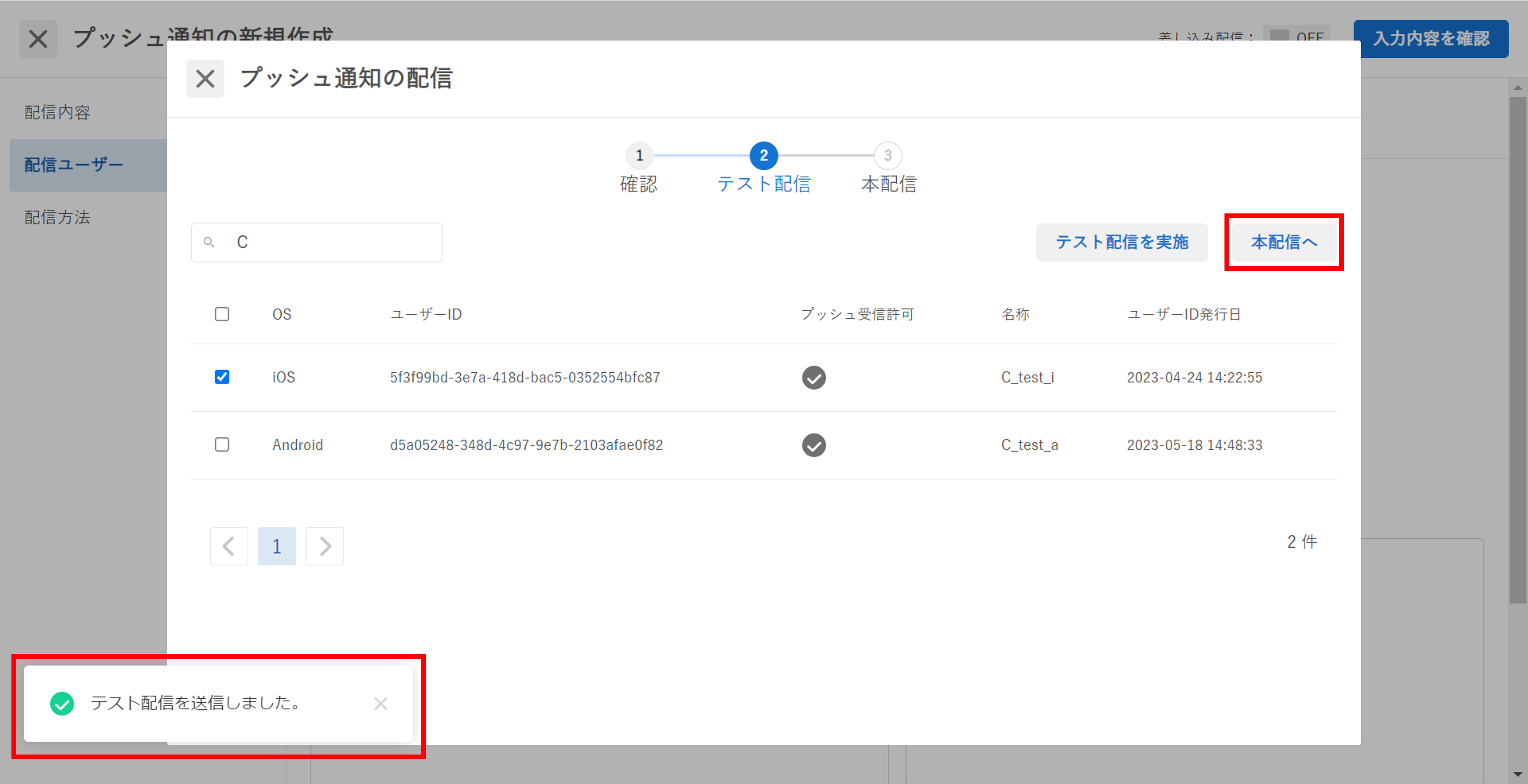Click the date 2023-05-18 14:48:33
Viewport: 1528px width, 784px height.
coord(1195,445)
